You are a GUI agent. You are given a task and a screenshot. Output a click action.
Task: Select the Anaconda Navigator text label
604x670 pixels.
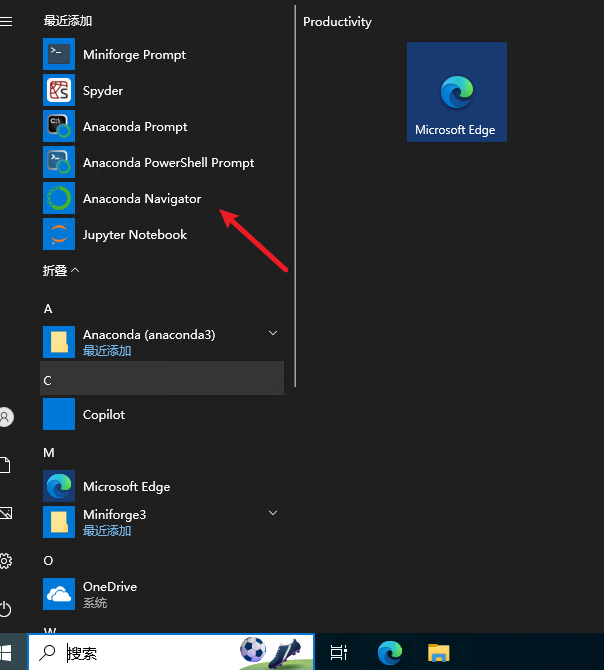coord(142,199)
